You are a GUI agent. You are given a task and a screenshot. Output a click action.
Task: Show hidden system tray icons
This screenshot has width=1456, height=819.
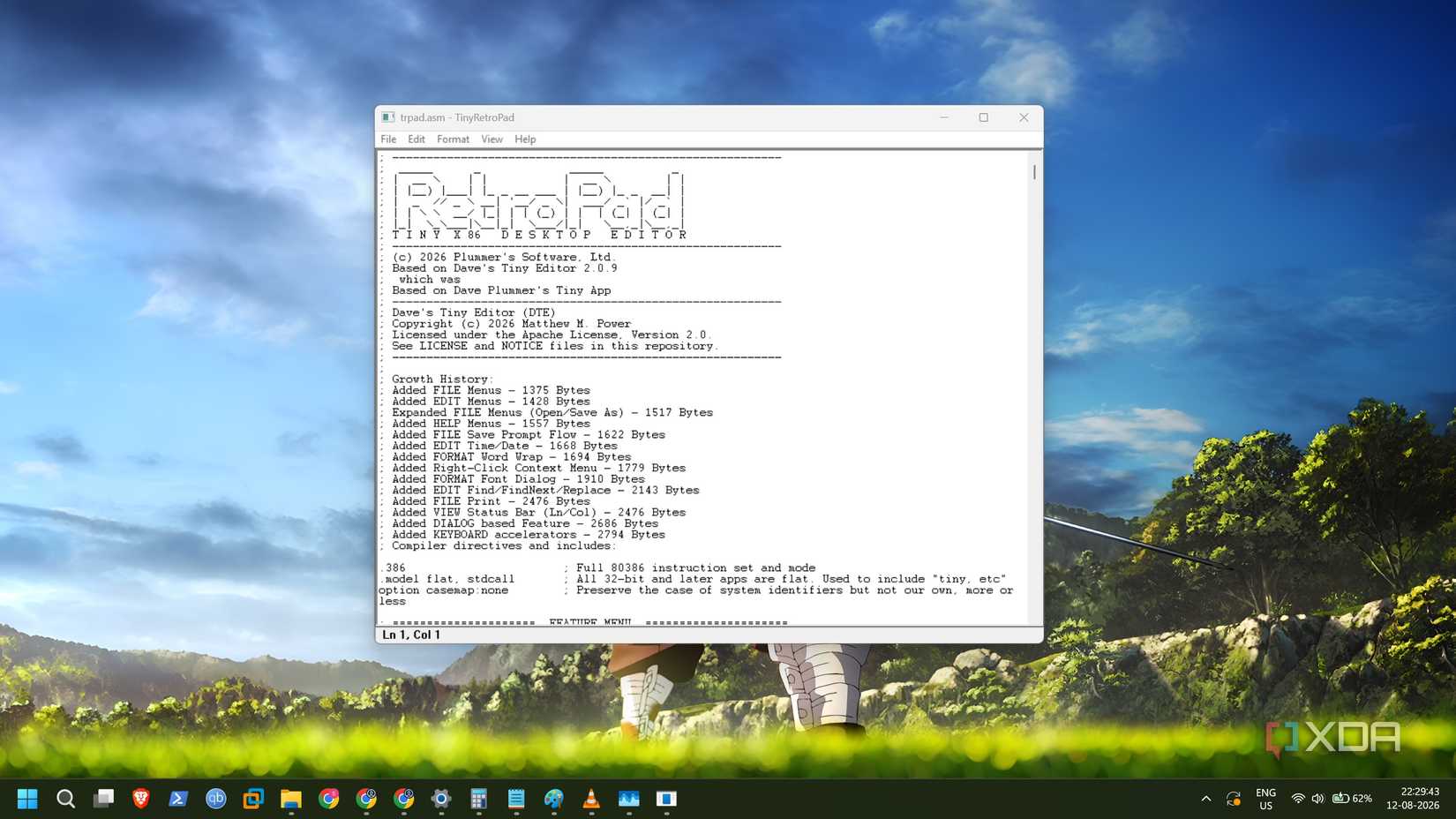[x=1206, y=799]
